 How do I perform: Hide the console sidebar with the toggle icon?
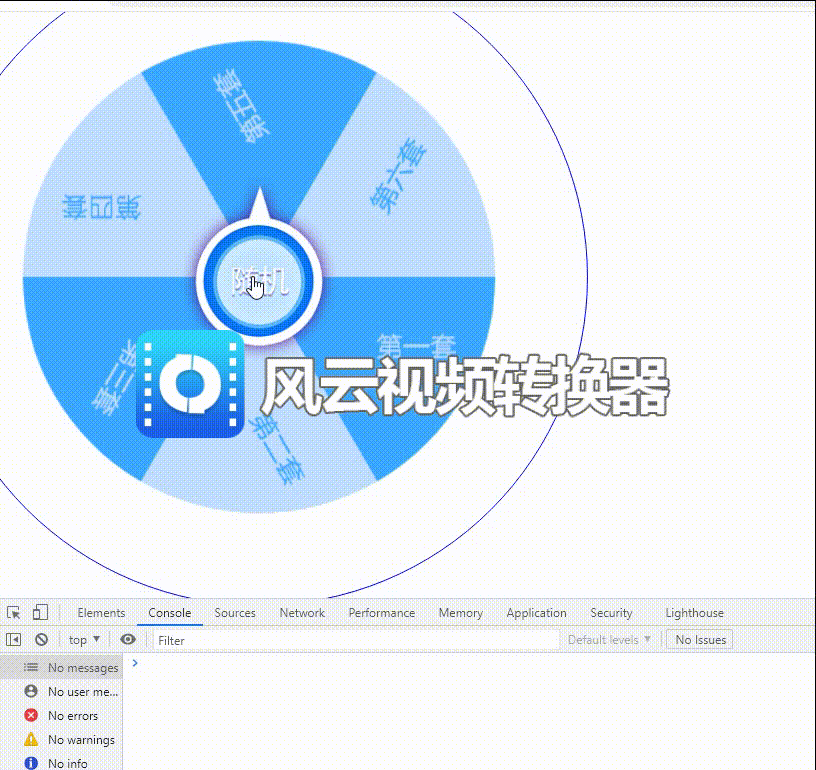(14, 639)
